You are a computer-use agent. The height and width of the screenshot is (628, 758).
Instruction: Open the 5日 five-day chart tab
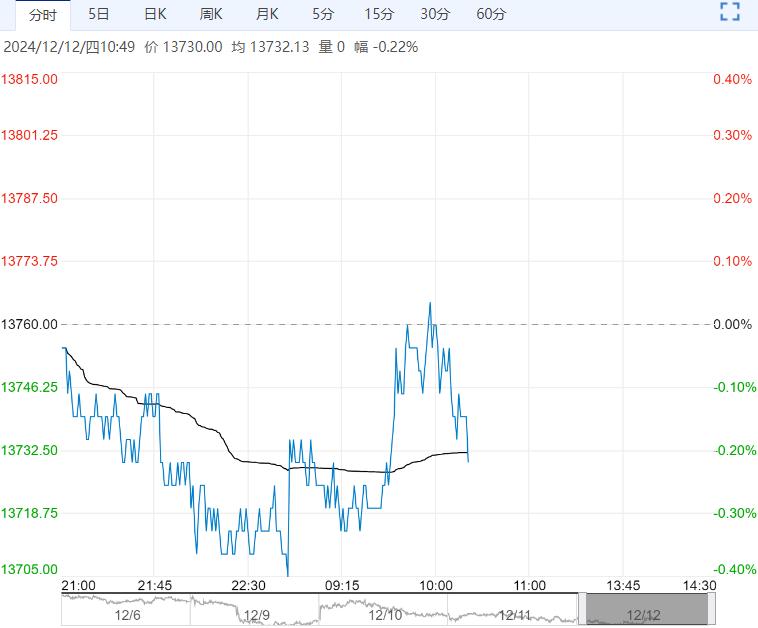[x=99, y=14]
